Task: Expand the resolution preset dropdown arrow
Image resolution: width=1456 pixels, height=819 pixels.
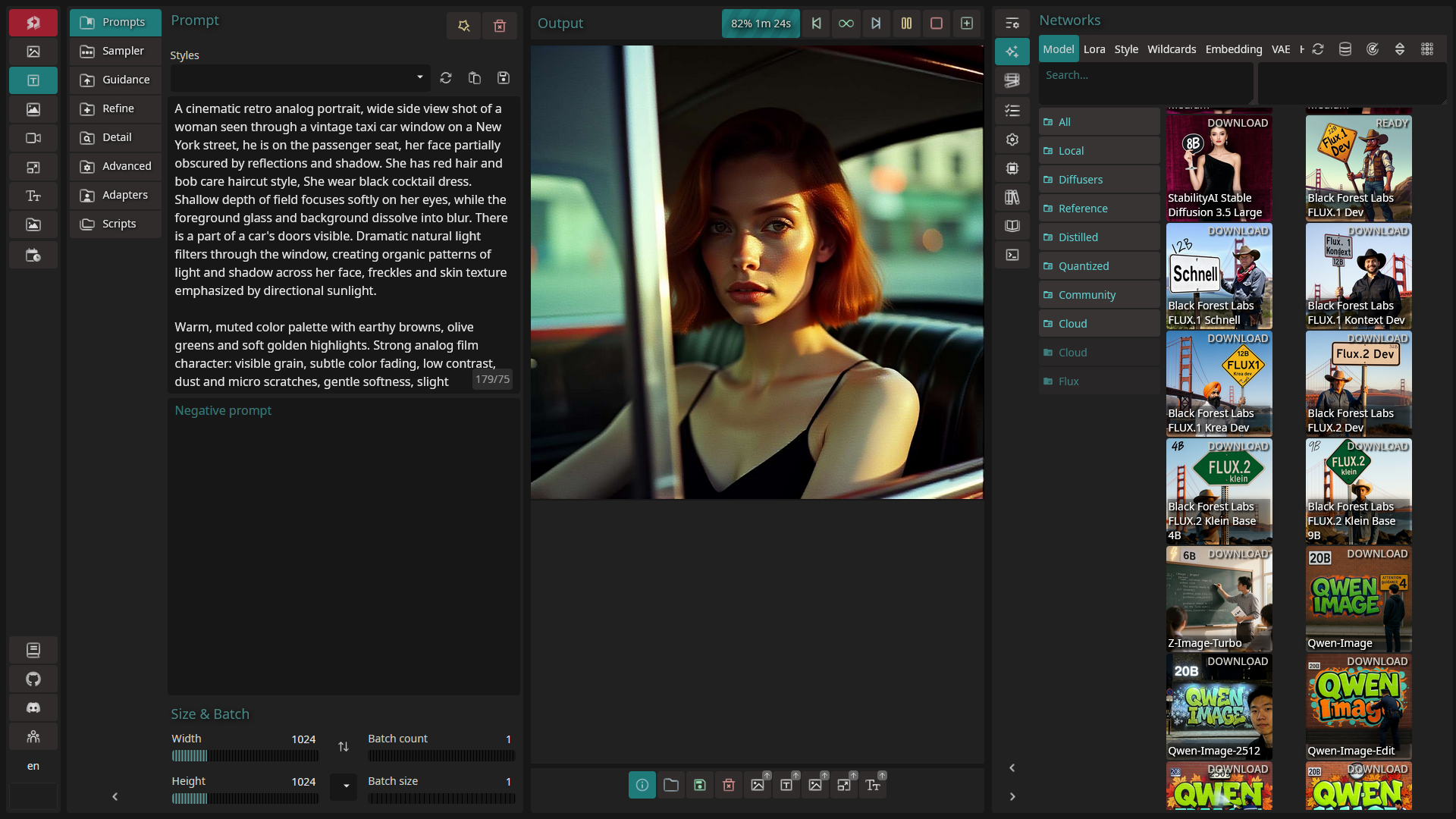Action: pos(345,786)
